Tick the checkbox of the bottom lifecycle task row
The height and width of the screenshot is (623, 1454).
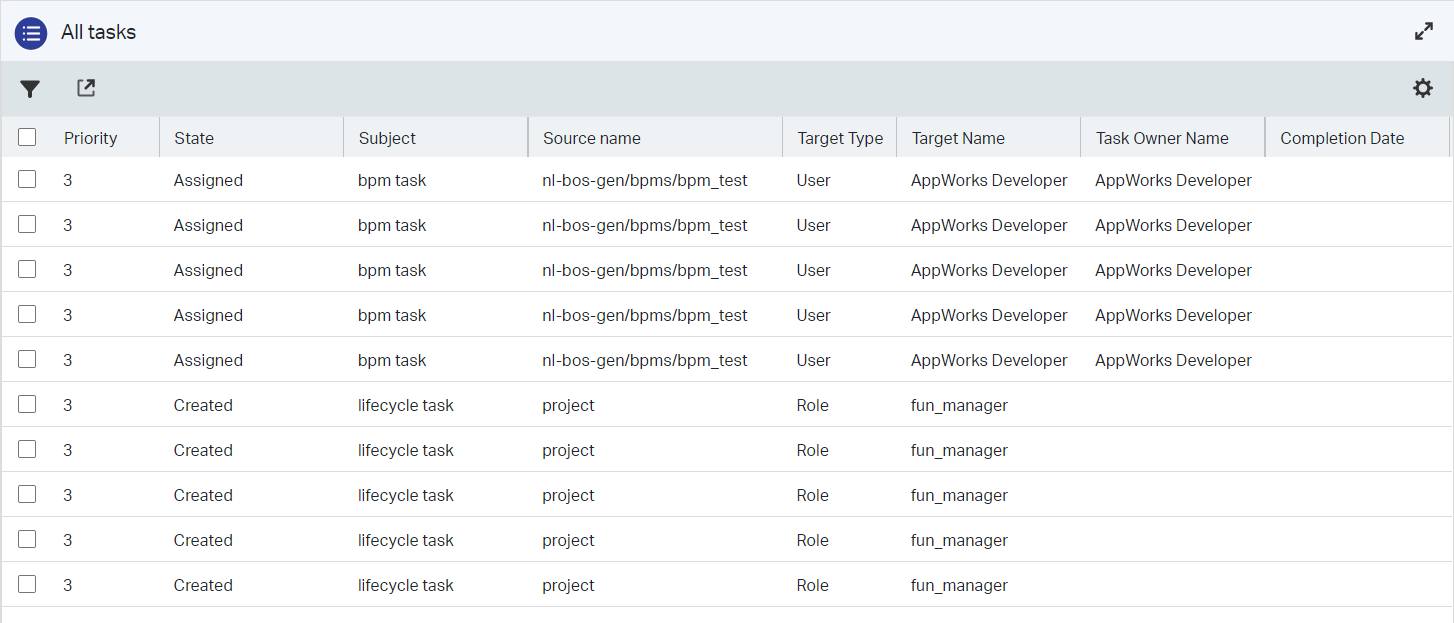click(x=27, y=584)
